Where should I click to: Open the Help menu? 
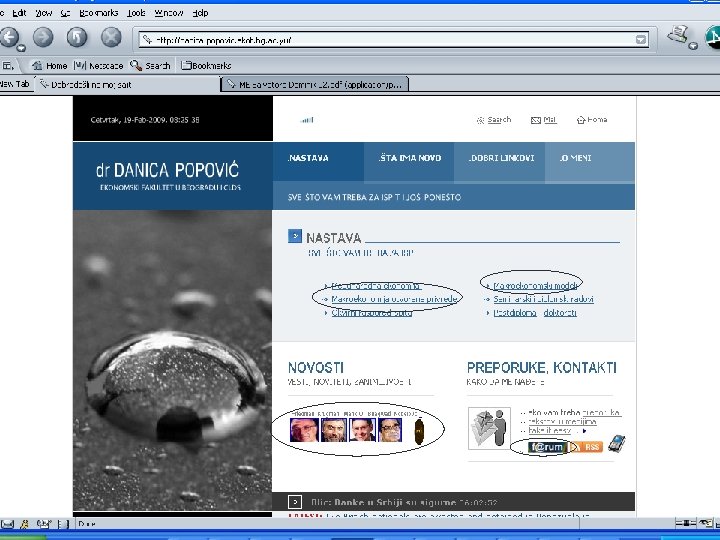(x=200, y=13)
